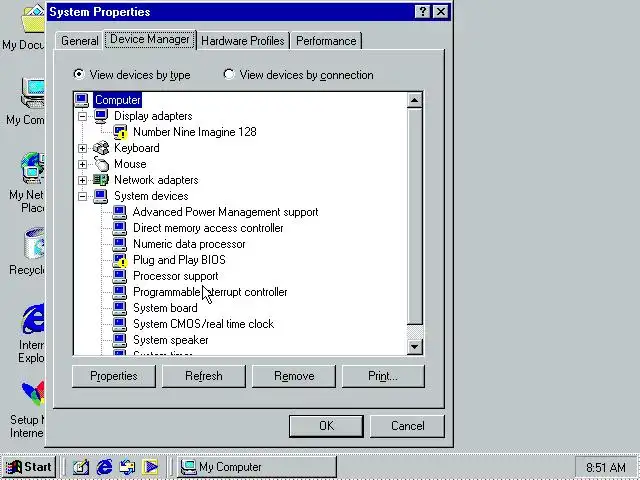Click the Refresh button

[204, 376]
